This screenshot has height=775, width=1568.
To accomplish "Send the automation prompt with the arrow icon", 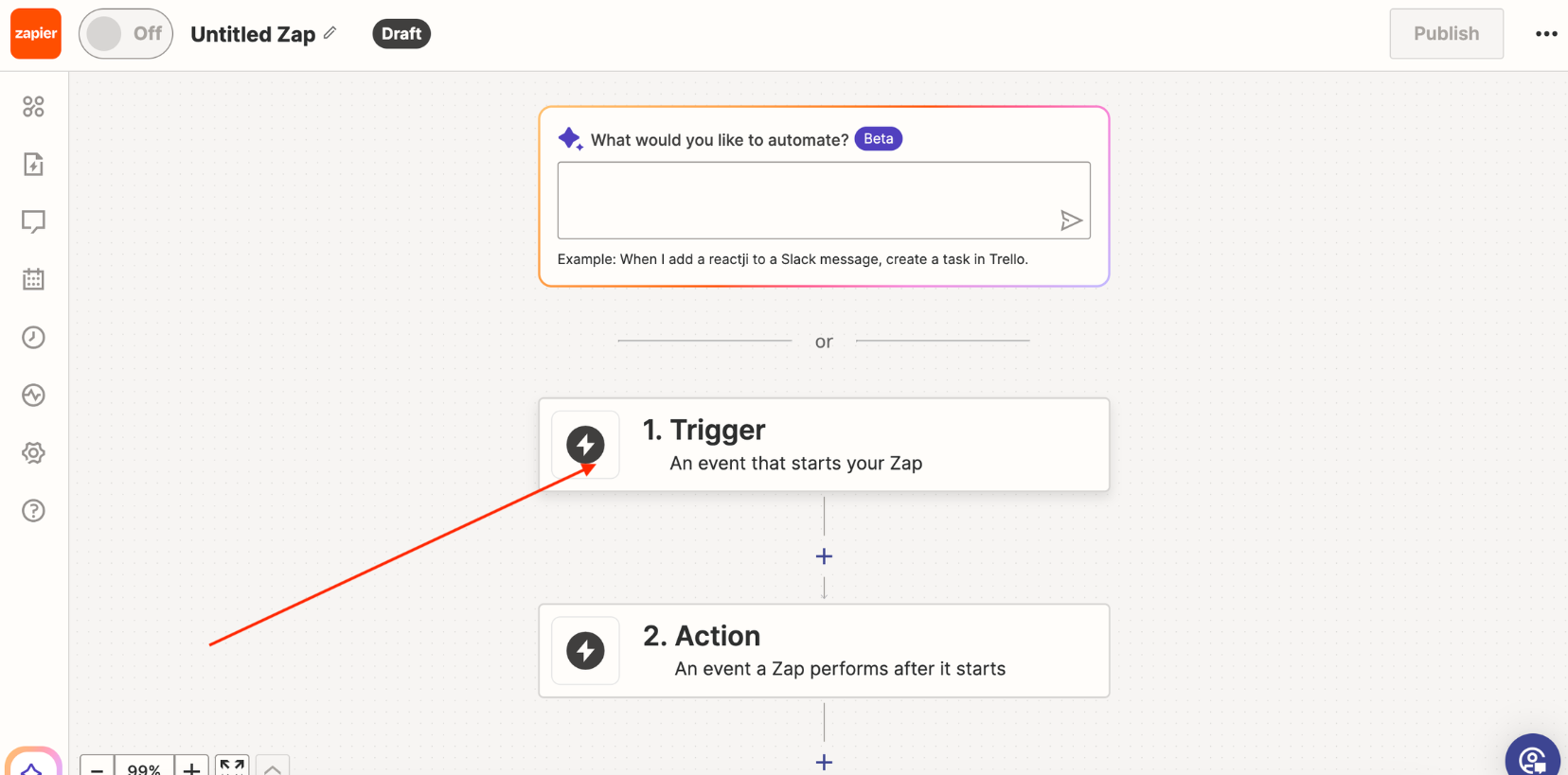I will tap(1071, 220).
